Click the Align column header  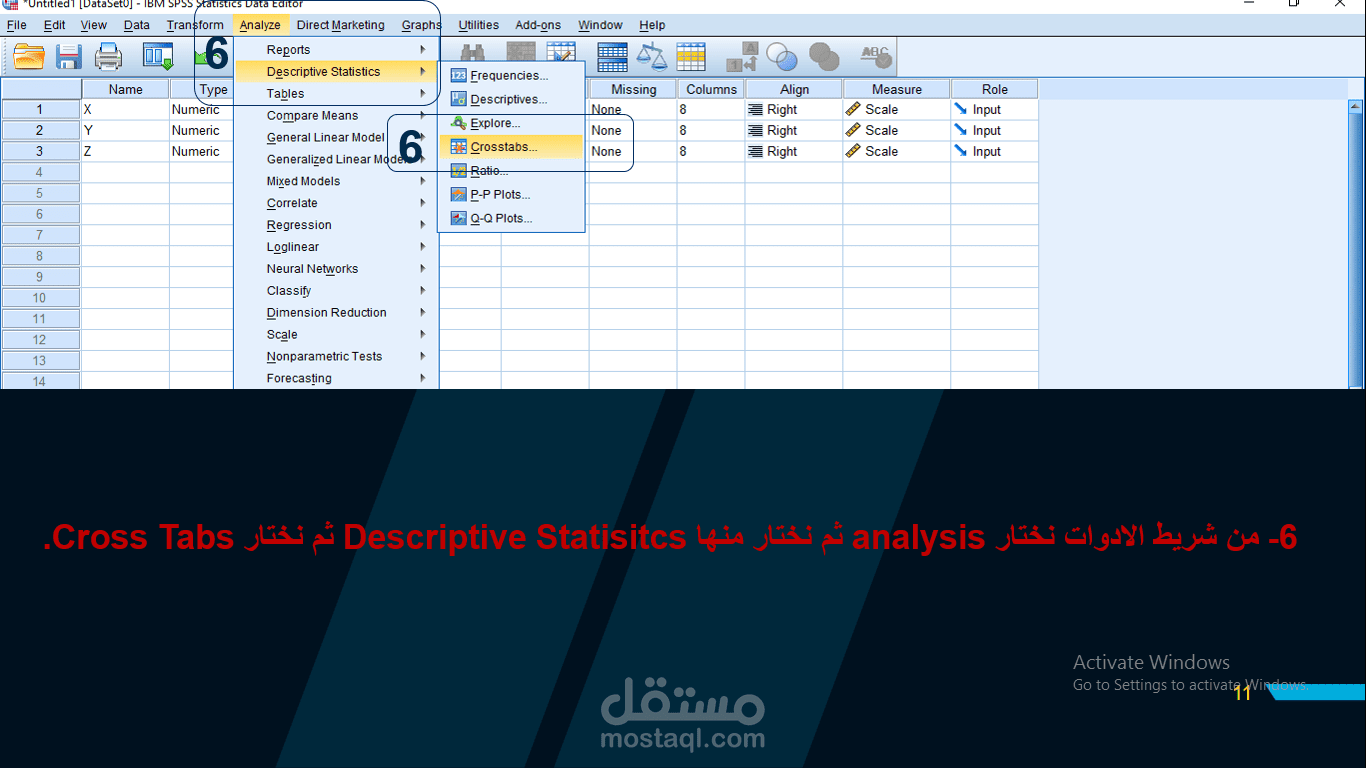(x=795, y=89)
